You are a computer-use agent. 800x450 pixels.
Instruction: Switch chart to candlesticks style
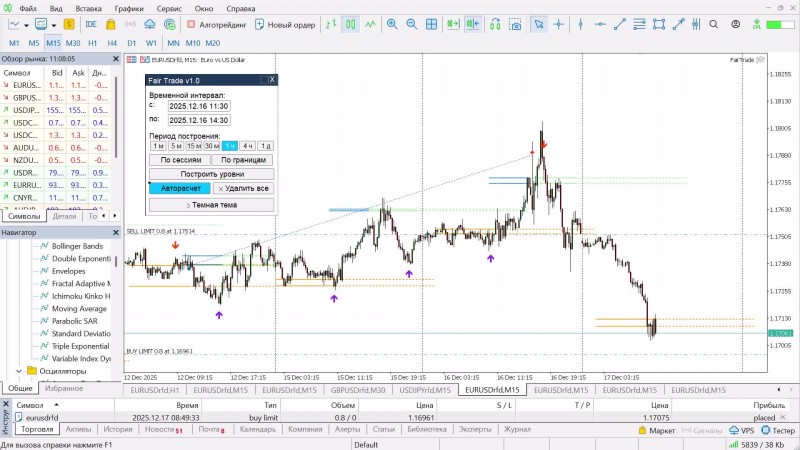351,24
